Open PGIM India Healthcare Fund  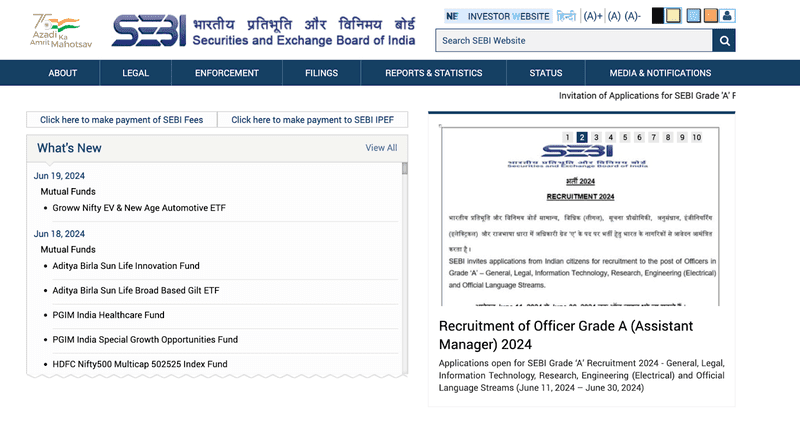pos(108,315)
